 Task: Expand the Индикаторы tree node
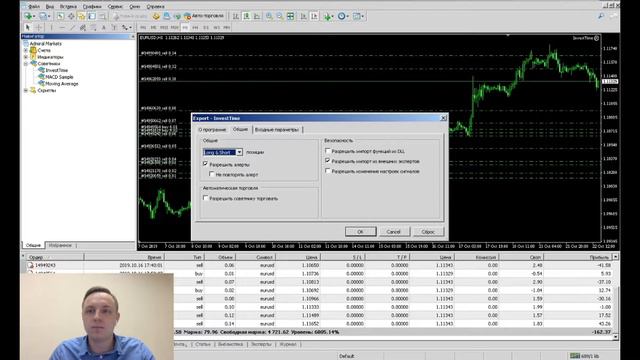coord(26,57)
